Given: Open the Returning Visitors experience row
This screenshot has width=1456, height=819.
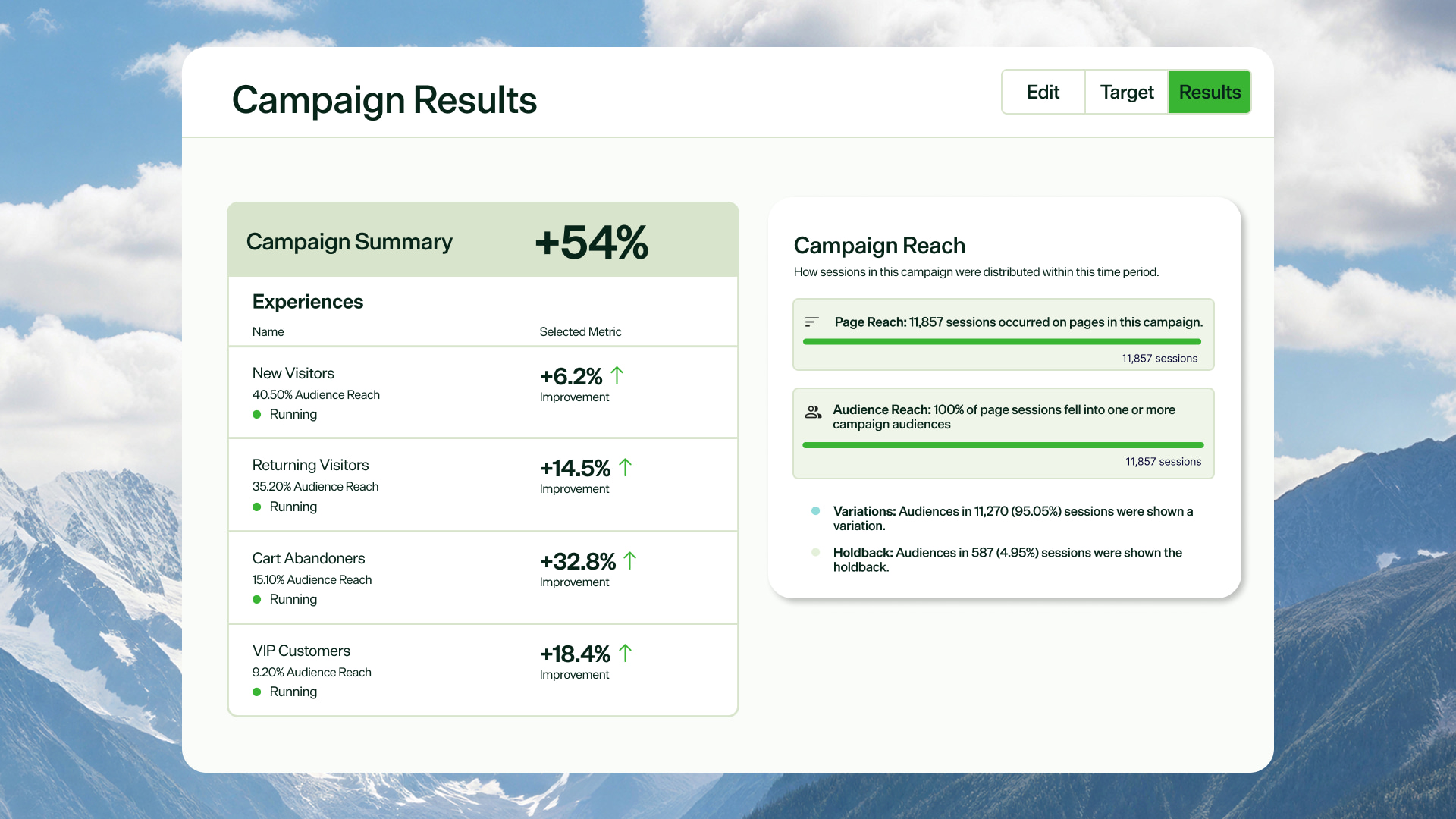Looking at the screenshot, I should pyautogui.click(x=483, y=485).
